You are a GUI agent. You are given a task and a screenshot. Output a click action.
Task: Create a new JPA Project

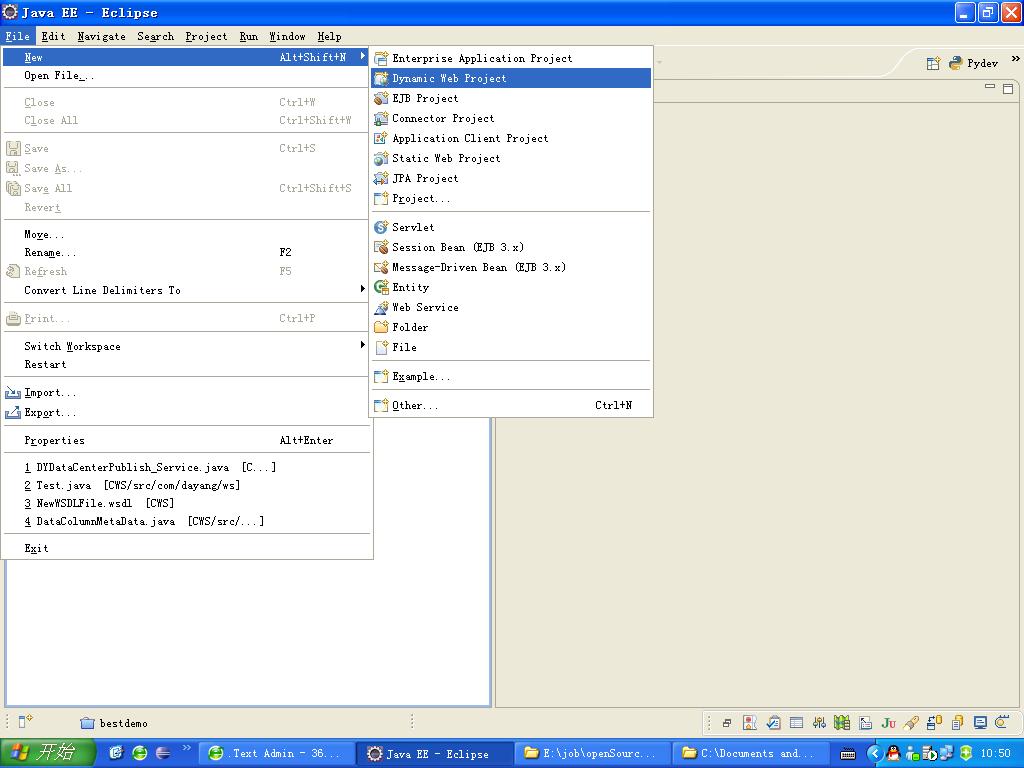(511, 178)
